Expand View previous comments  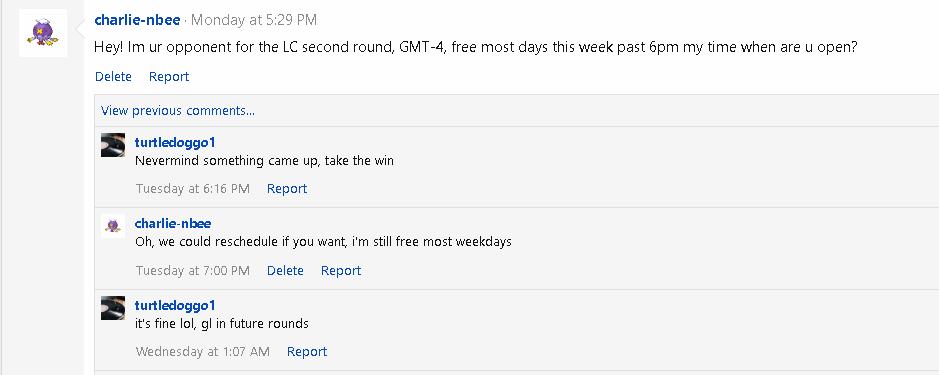coord(178,111)
